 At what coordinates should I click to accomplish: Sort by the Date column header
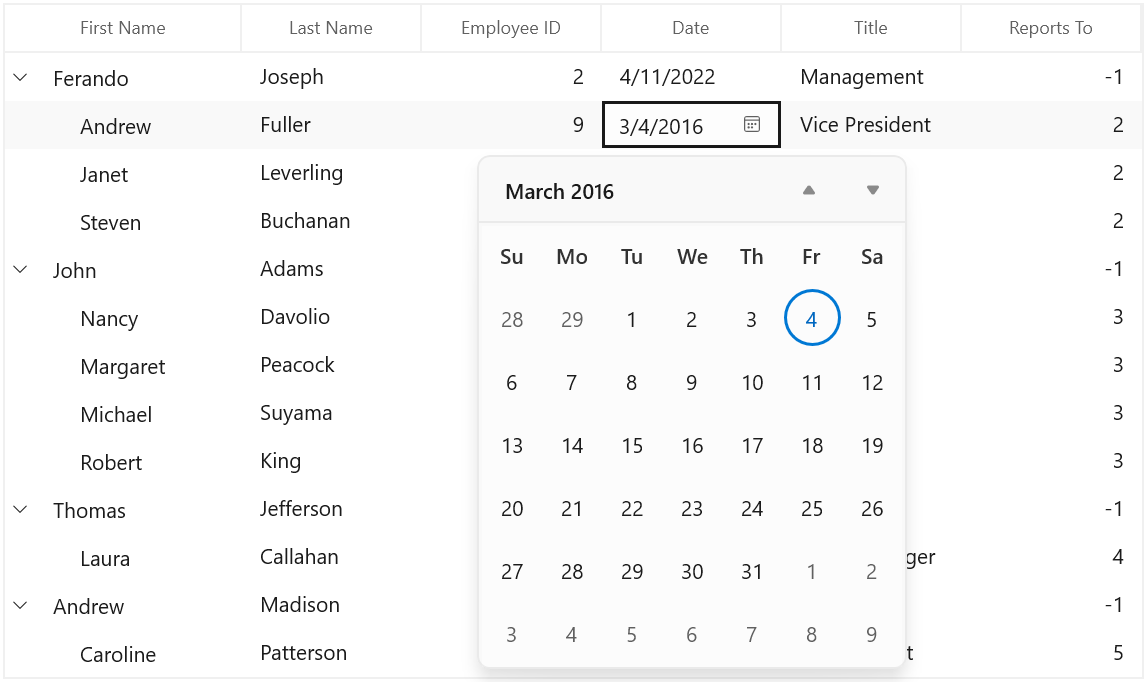[691, 28]
